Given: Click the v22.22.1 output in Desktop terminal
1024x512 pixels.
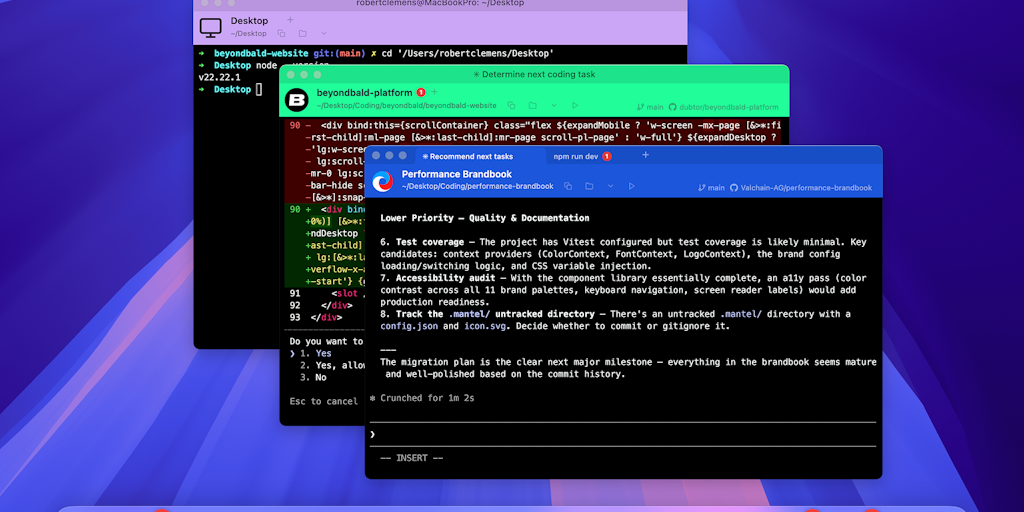Looking at the screenshot, I should click(x=219, y=77).
